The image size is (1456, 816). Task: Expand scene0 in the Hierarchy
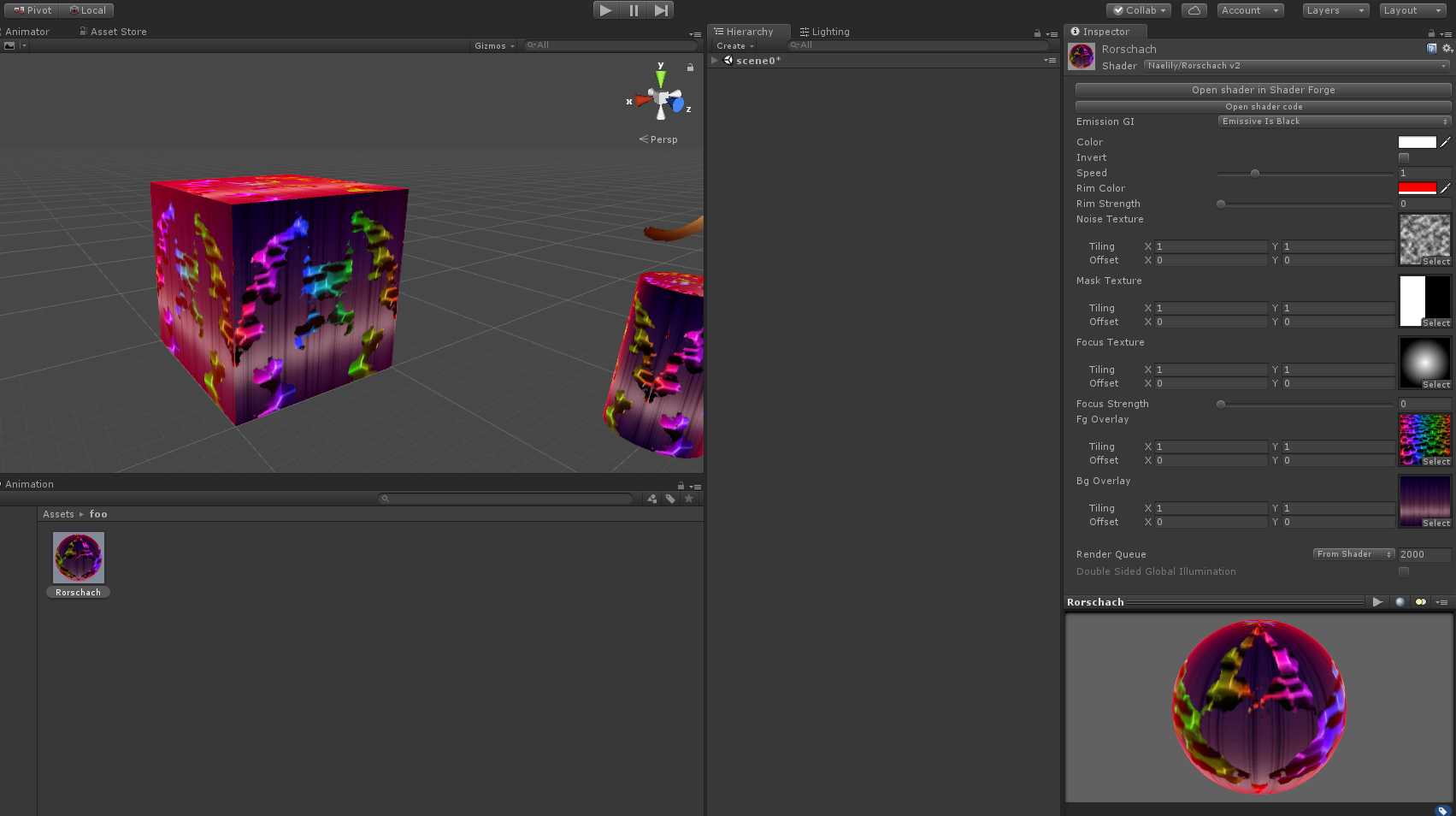click(x=715, y=60)
